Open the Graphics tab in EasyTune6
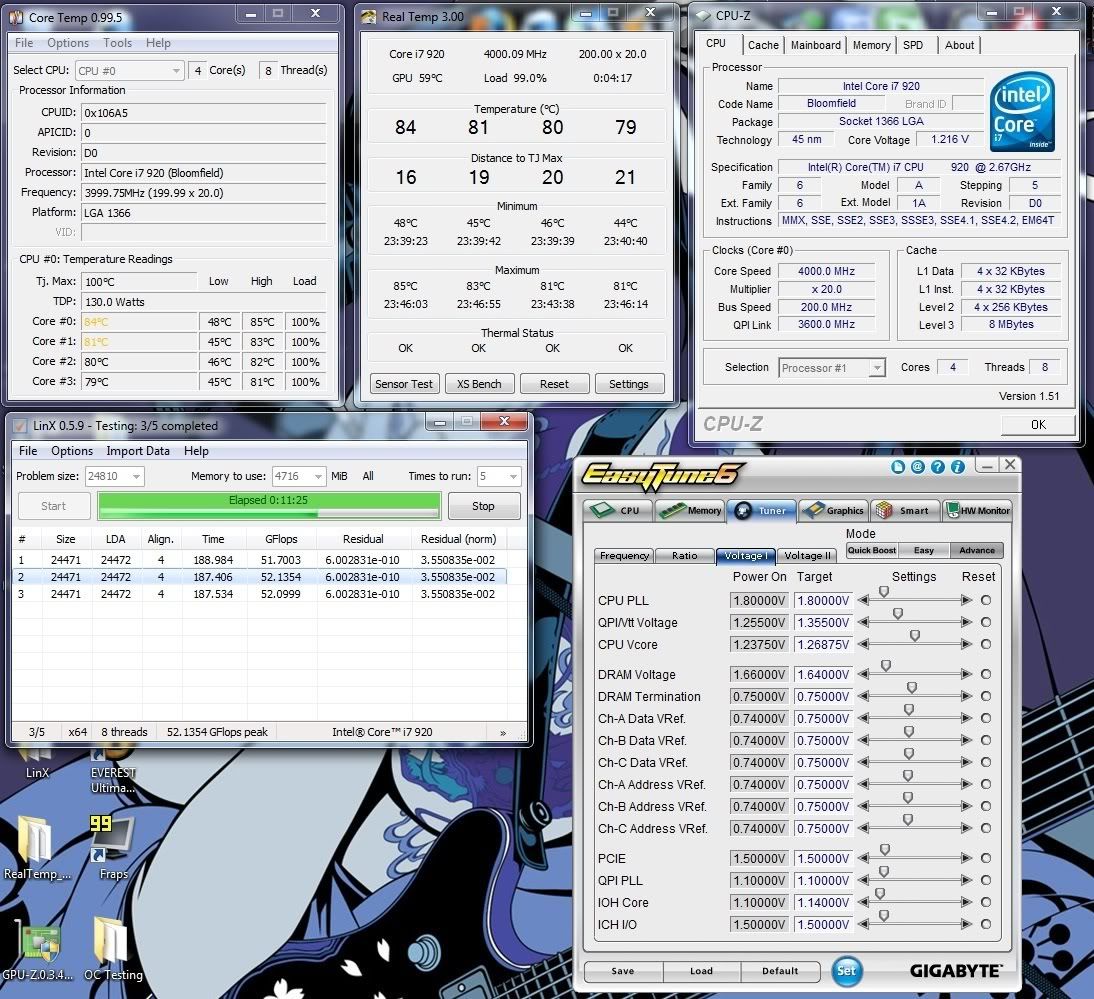The height and width of the screenshot is (999, 1094). pyautogui.click(x=834, y=511)
